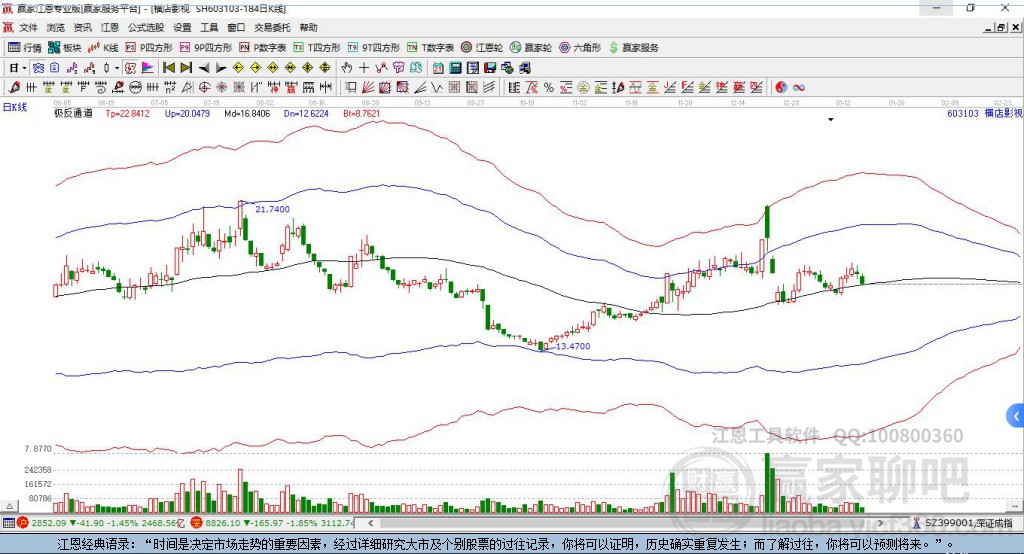Select the percent % line tool
This screenshot has width=1024, height=554.
(549, 88)
